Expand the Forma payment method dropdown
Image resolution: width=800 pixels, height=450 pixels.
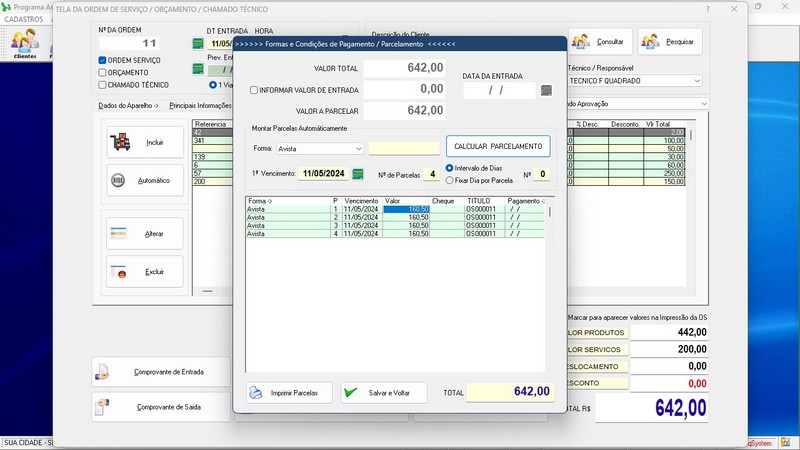click(359, 149)
